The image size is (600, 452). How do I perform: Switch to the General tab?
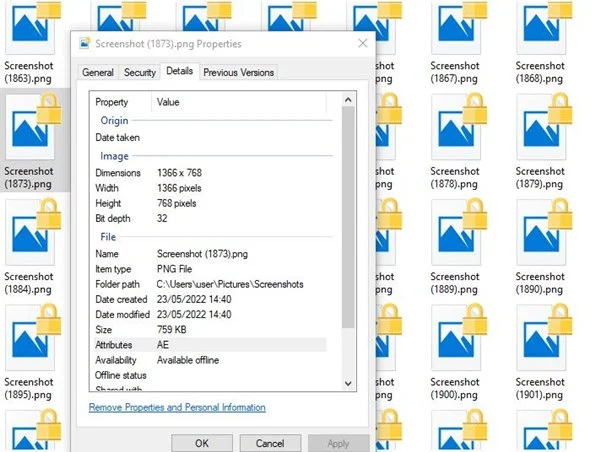point(98,72)
